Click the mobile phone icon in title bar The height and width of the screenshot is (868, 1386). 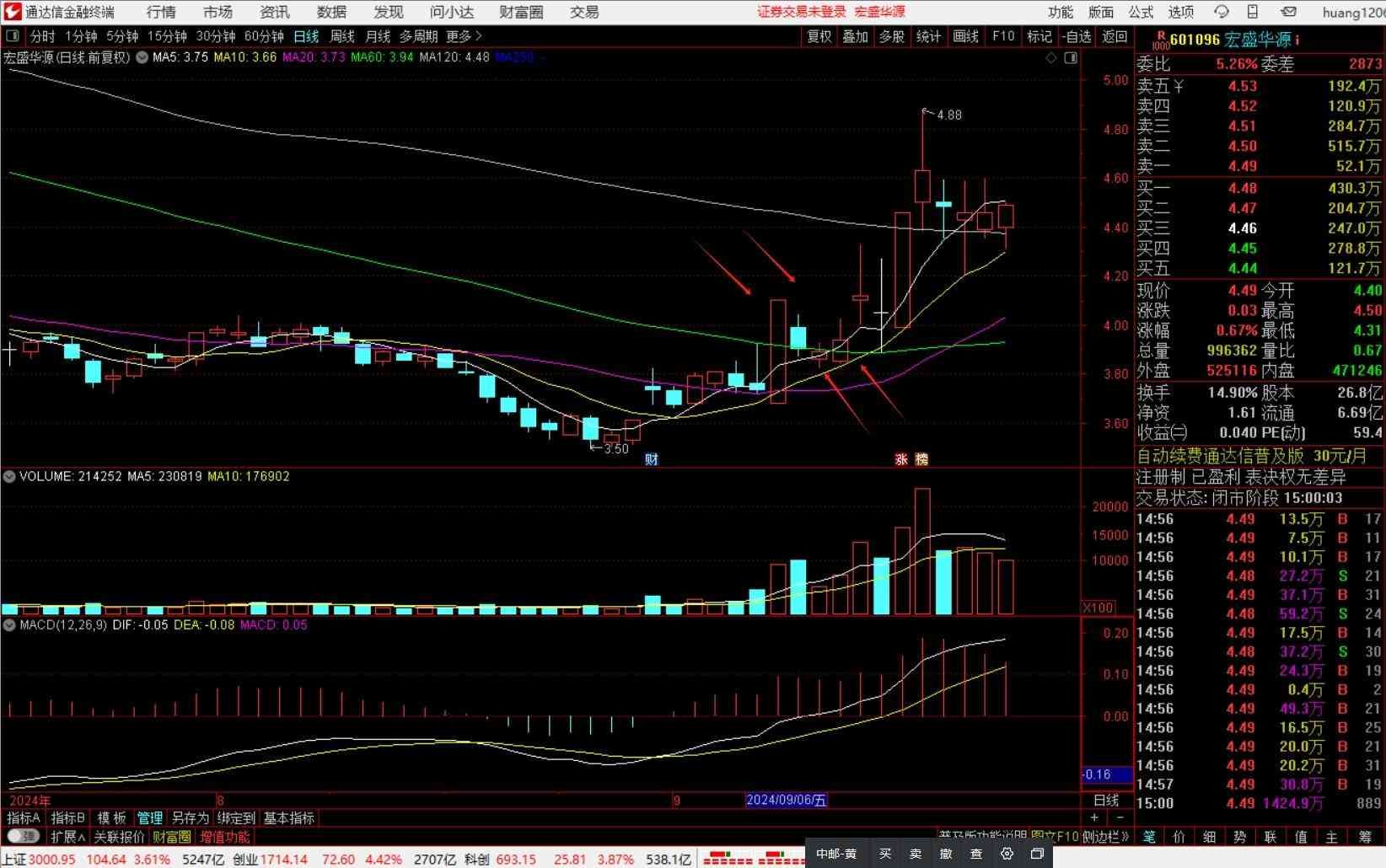coord(1253,12)
